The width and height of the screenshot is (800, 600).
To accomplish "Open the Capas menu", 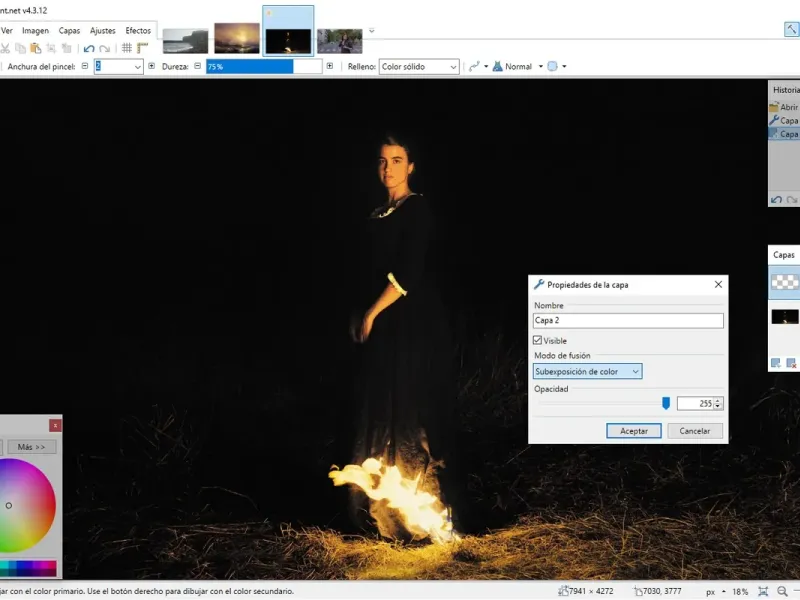I will tap(69, 31).
